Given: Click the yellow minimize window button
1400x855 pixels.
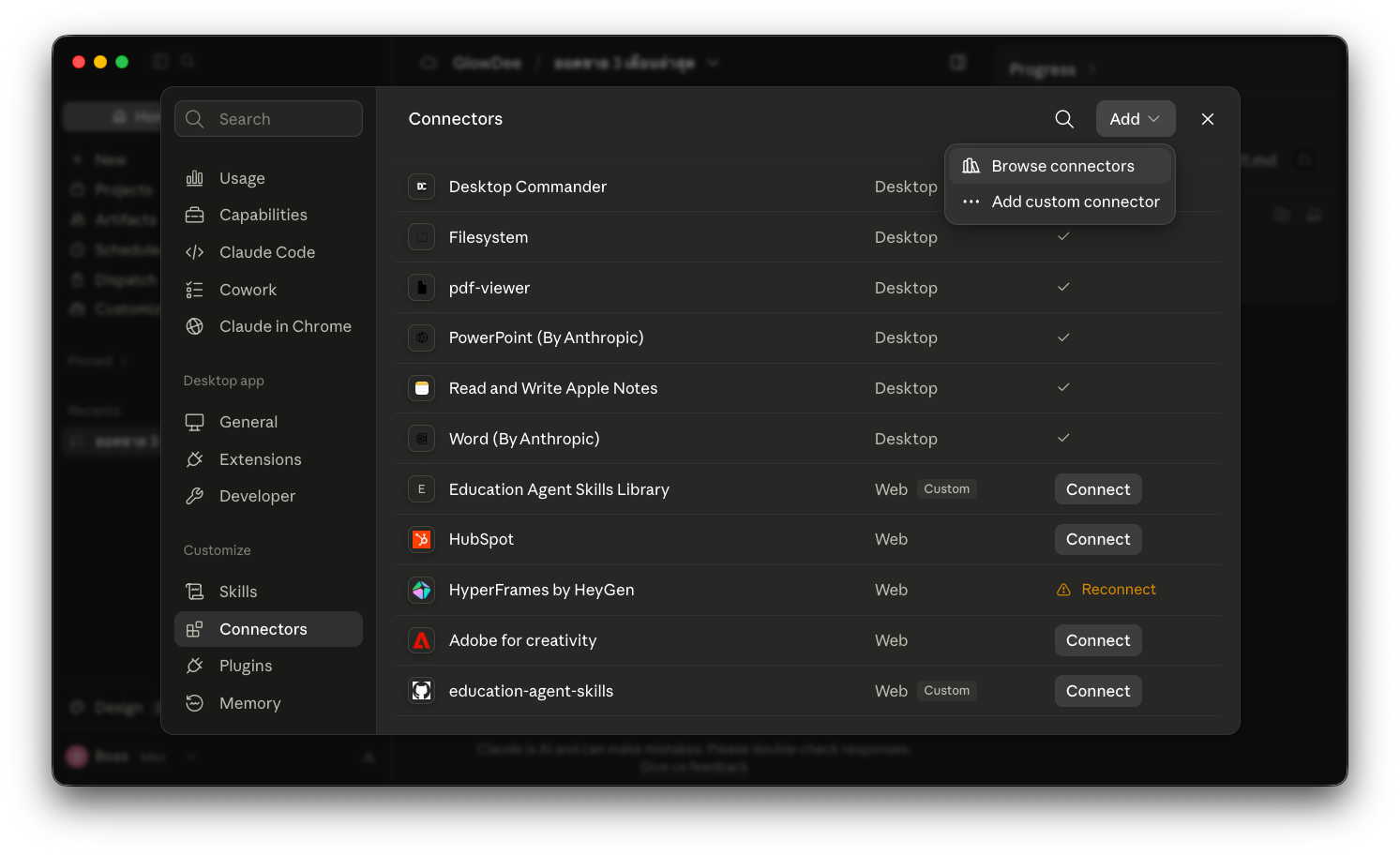Looking at the screenshot, I should [100, 62].
